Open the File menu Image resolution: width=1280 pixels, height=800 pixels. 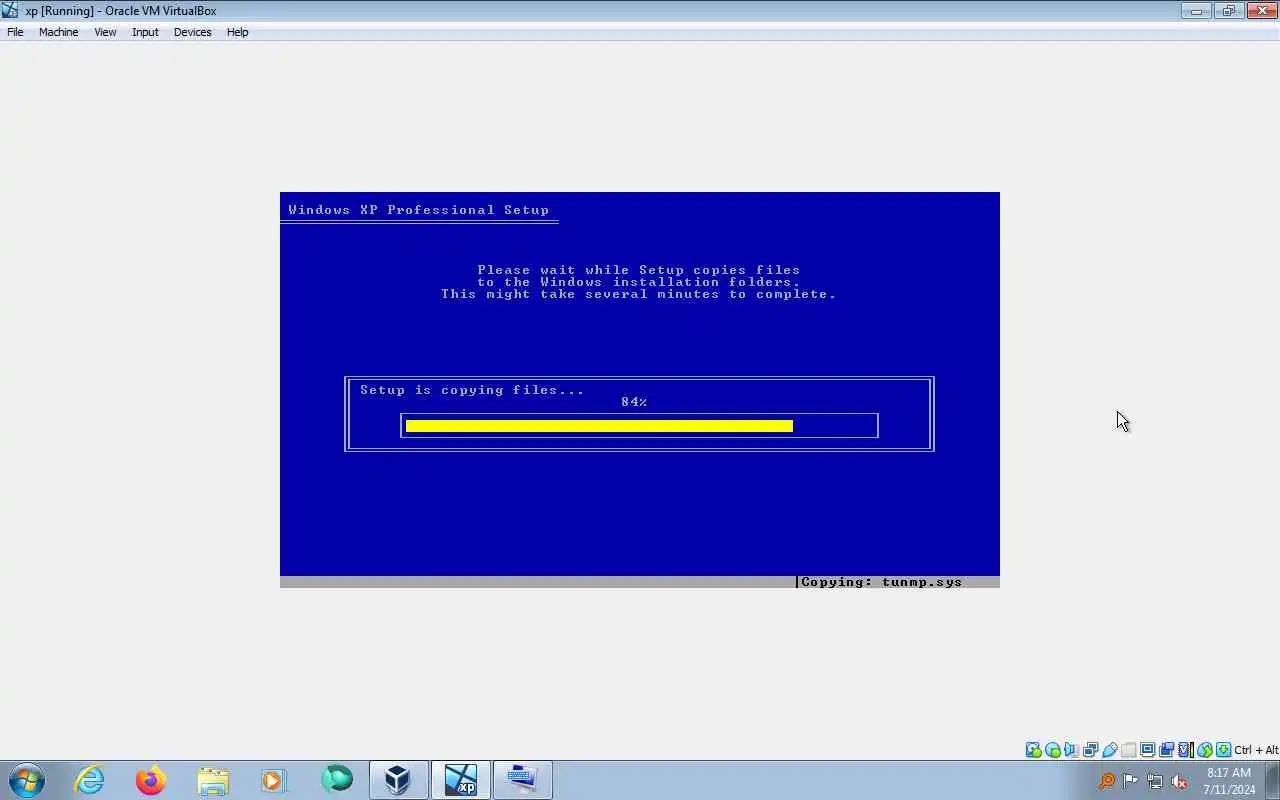point(15,32)
